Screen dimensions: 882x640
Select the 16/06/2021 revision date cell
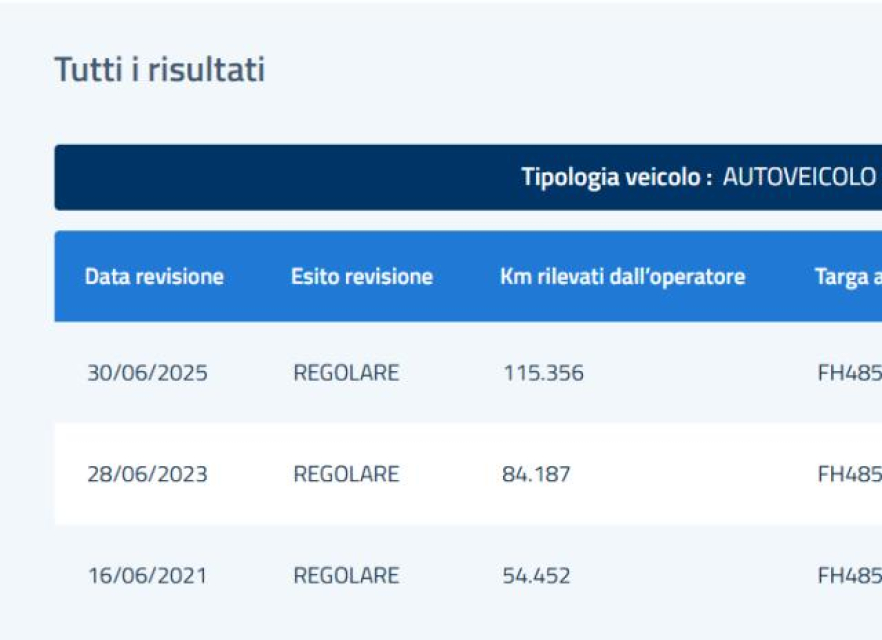click(x=147, y=575)
